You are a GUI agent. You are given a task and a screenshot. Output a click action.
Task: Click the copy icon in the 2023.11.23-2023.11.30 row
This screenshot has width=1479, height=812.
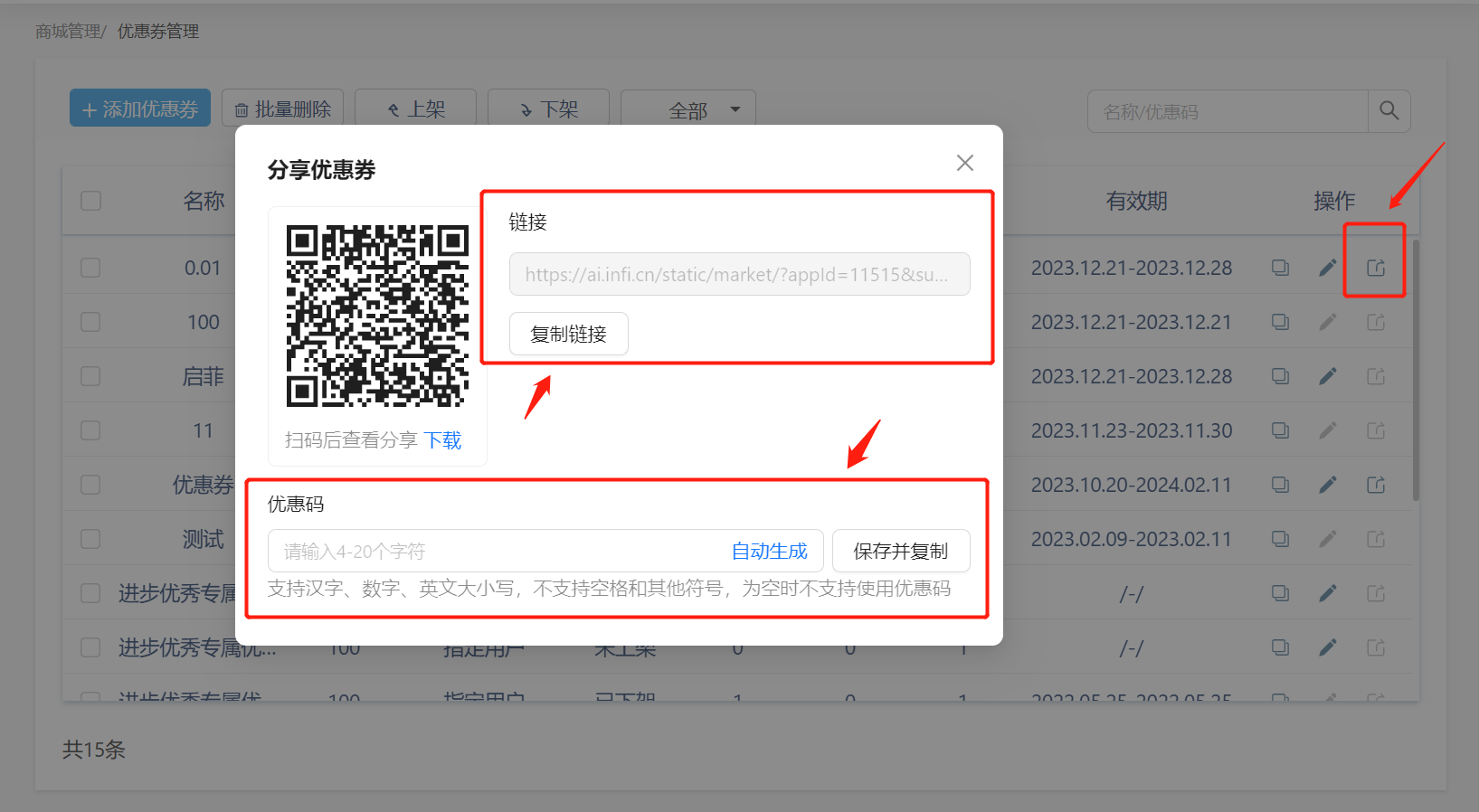(1280, 430)
